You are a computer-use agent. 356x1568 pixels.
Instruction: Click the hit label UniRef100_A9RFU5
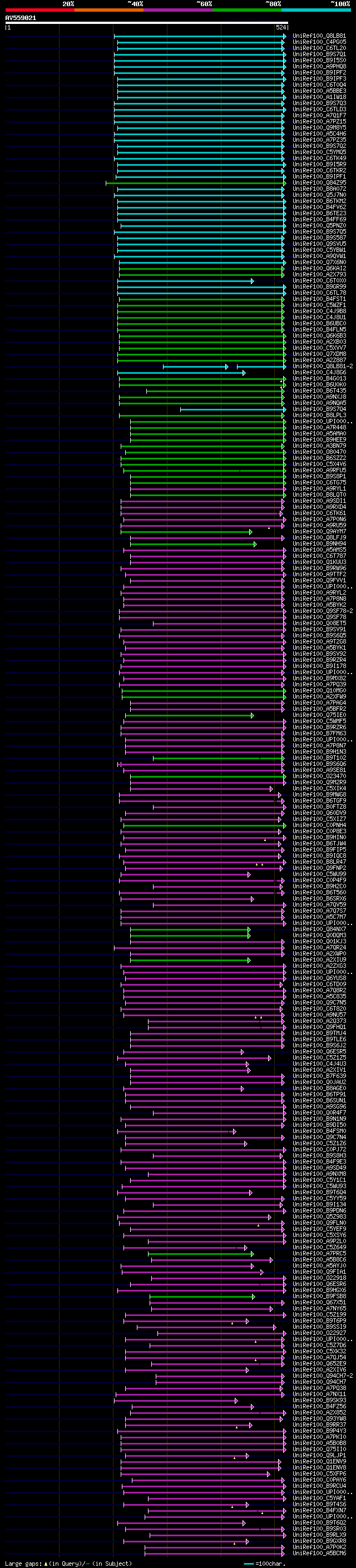319,470
